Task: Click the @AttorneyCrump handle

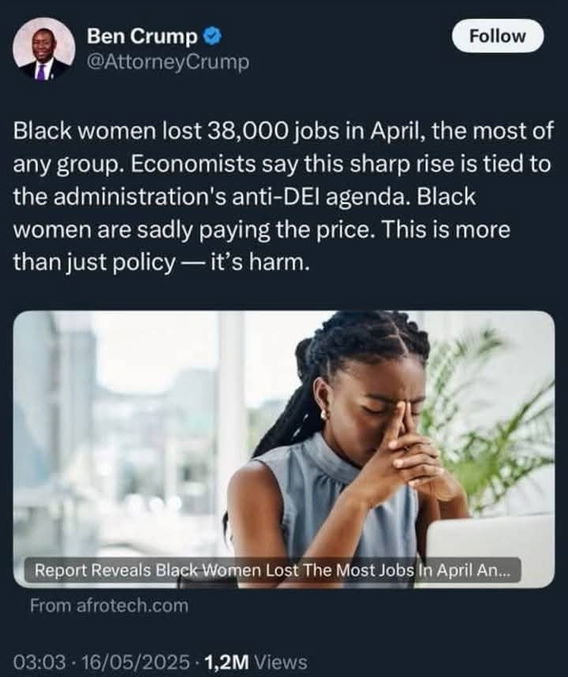Action: 168,62
